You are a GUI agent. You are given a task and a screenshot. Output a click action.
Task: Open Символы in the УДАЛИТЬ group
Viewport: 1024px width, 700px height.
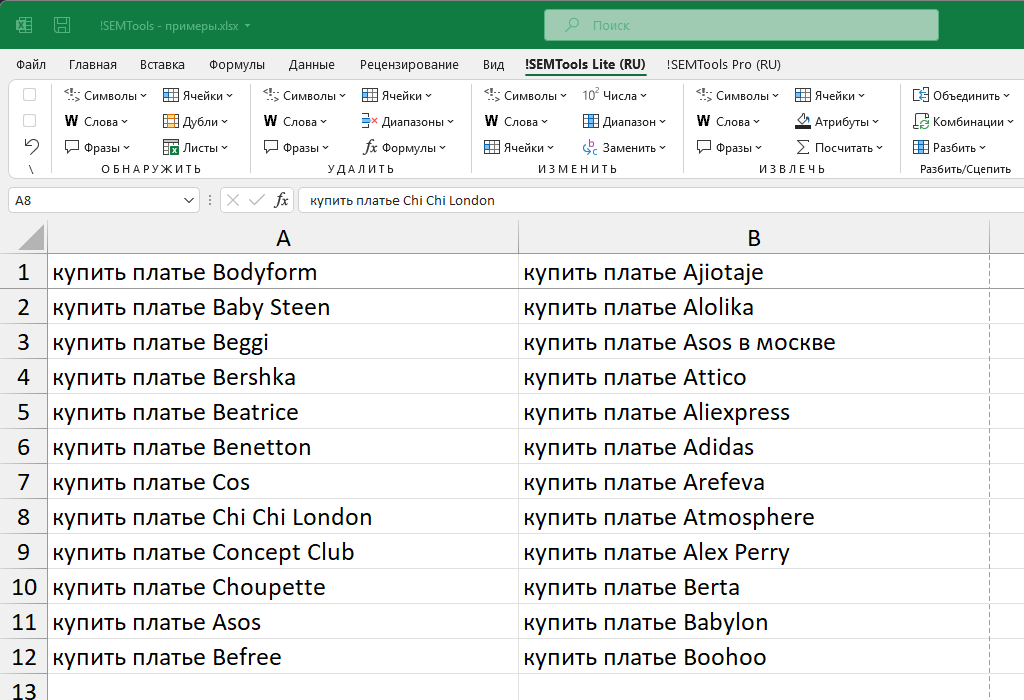tap(304, 95)
